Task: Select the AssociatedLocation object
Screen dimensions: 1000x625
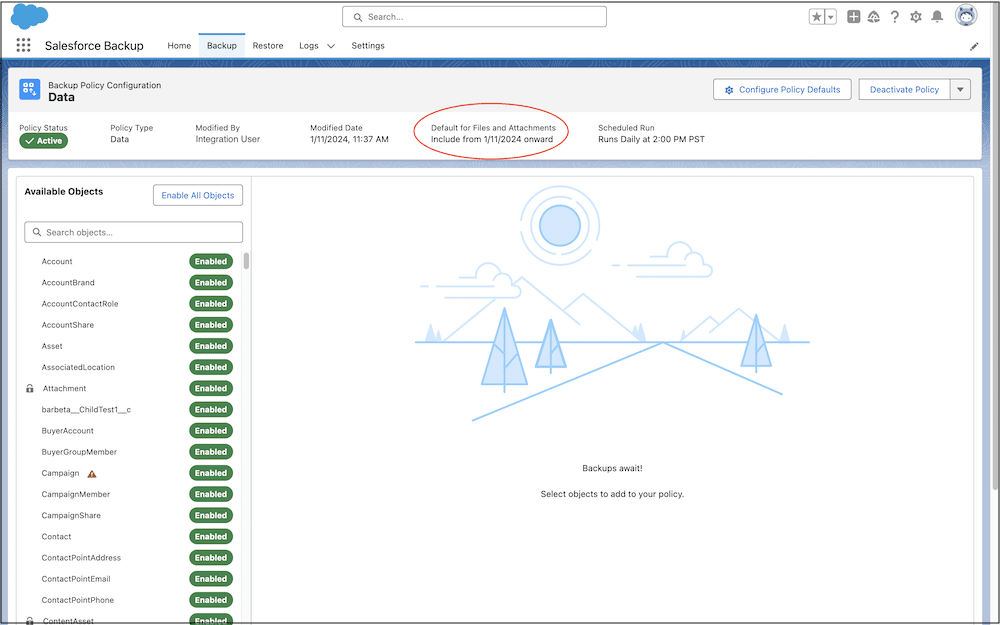Action: tap(78, 367)
